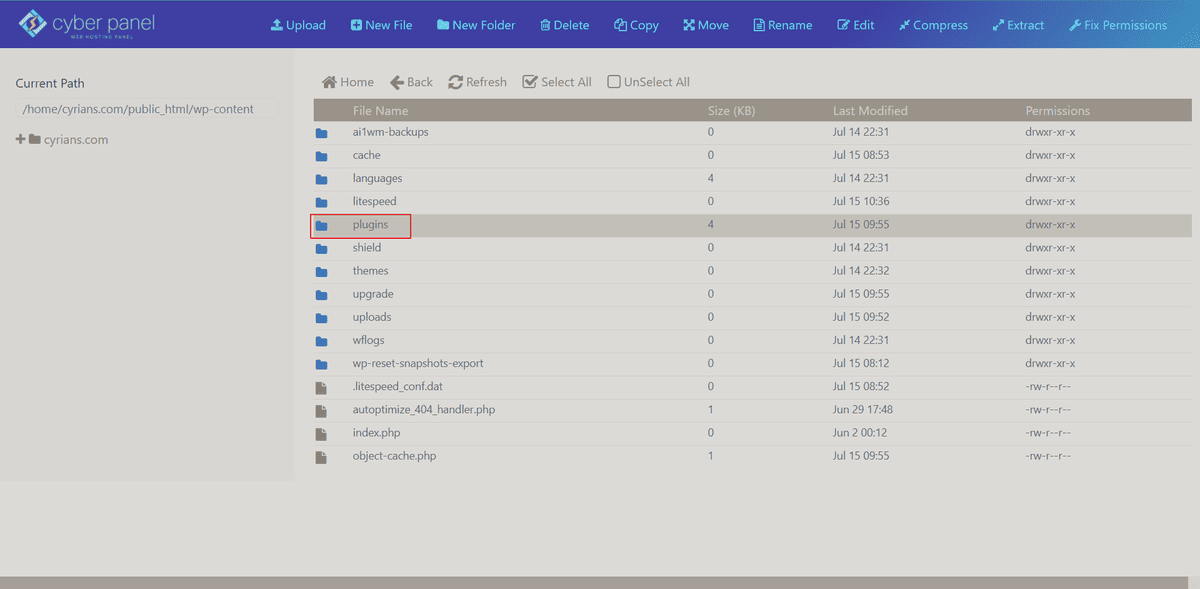Image resolution: width=1200 pixels, height=589 pixels.
Task: Go Home in the file browser
Action: pyautogui.click(x=347, y=82)
